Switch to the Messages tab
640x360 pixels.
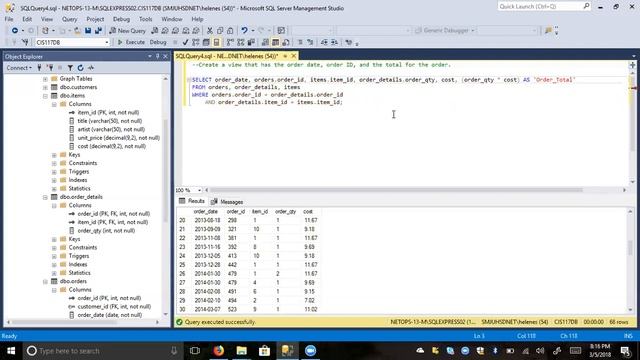(x=227, y=202)
